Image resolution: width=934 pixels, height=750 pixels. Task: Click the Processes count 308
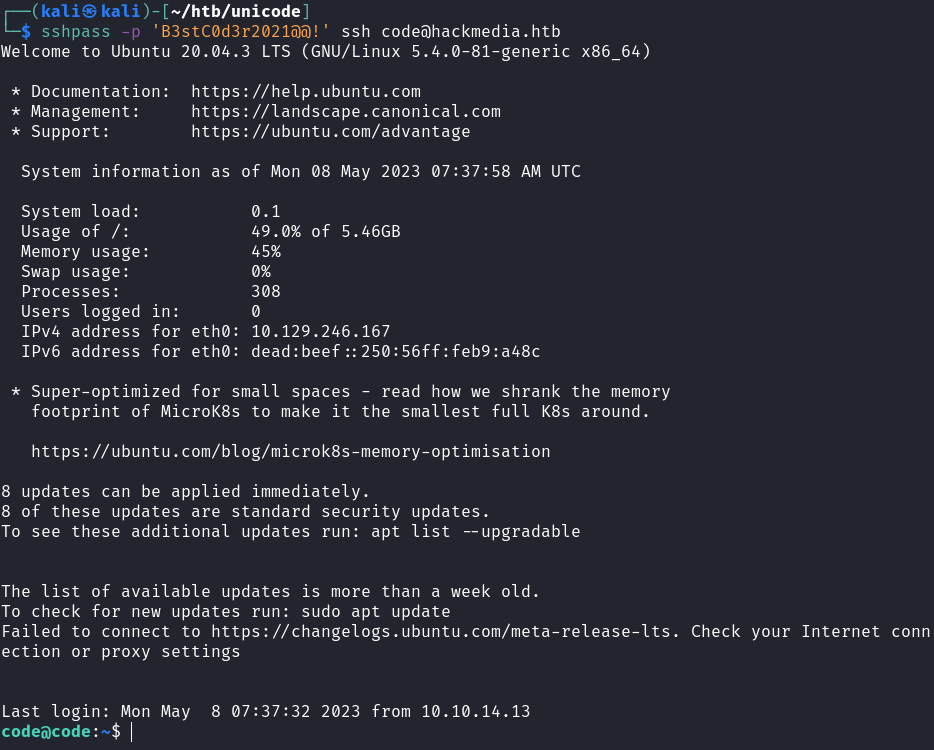point(266,291)
